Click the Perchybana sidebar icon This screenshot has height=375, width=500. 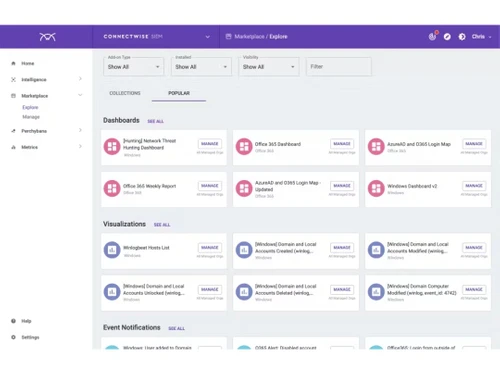point(13,131)
